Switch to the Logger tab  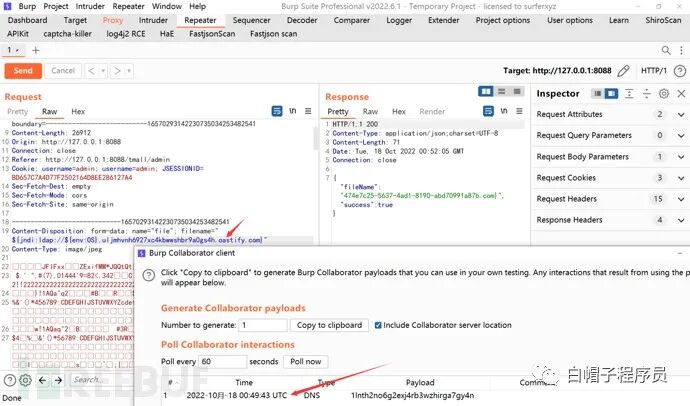coord(399,20)
